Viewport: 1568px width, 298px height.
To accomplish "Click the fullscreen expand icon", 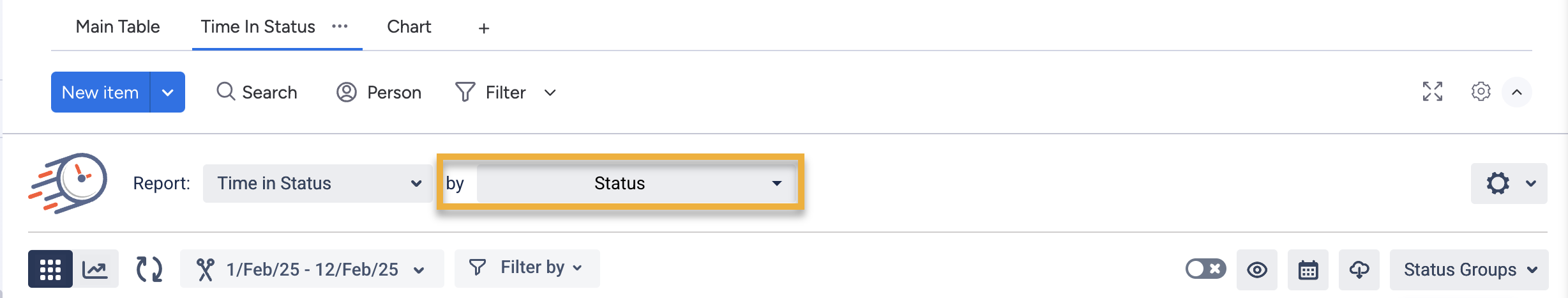I will click(1432, 92).
